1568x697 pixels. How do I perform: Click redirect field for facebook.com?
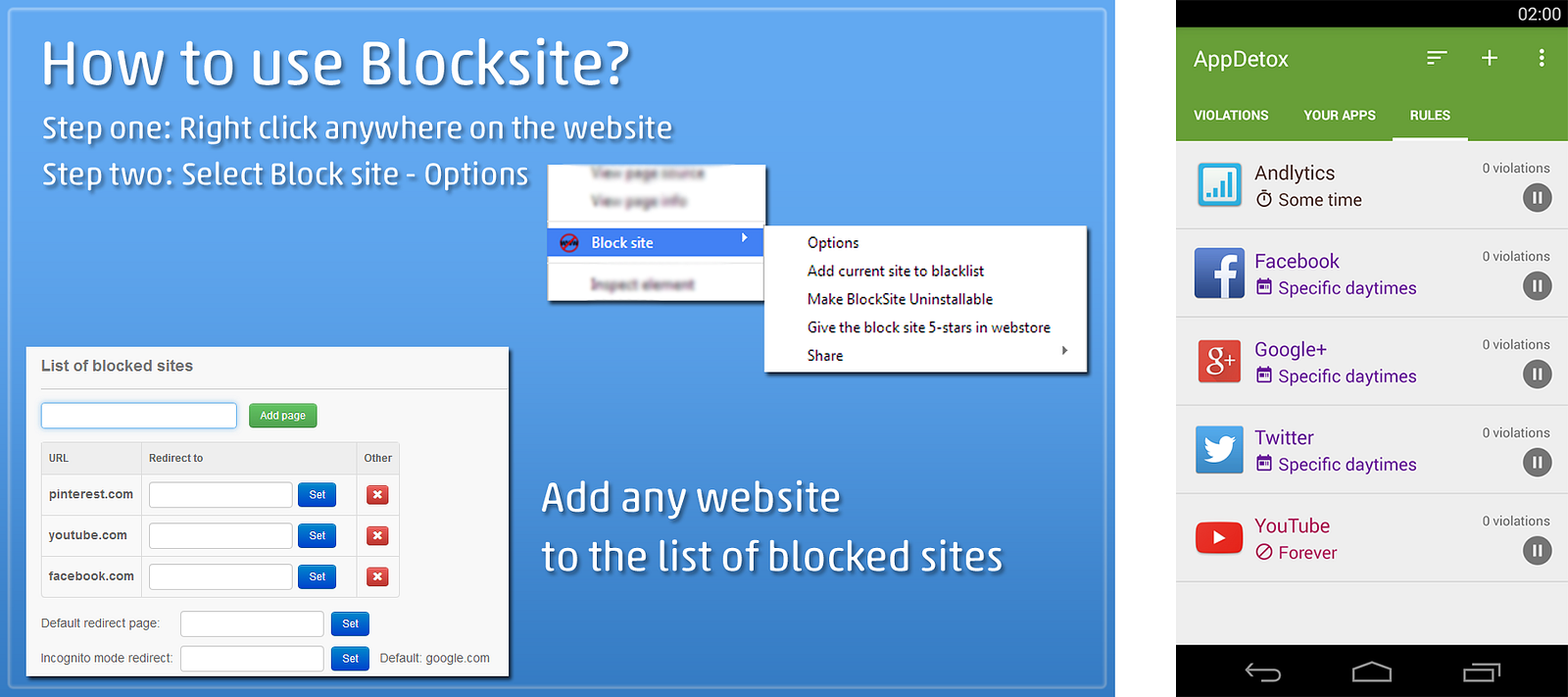tap(220, 576)
